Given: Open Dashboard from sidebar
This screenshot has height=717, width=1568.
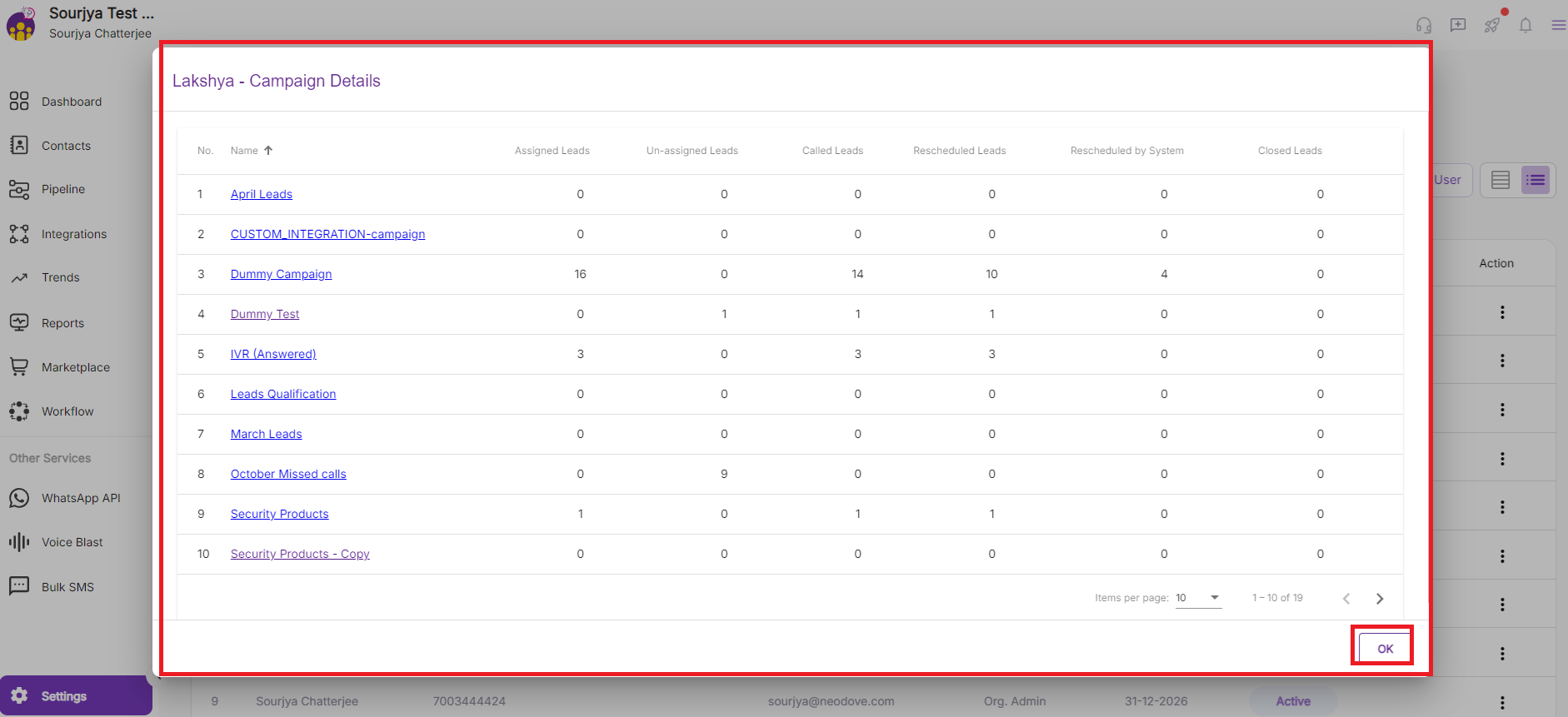Looking at the screenshot, I should pyautogui.click(x=71, y=102).
